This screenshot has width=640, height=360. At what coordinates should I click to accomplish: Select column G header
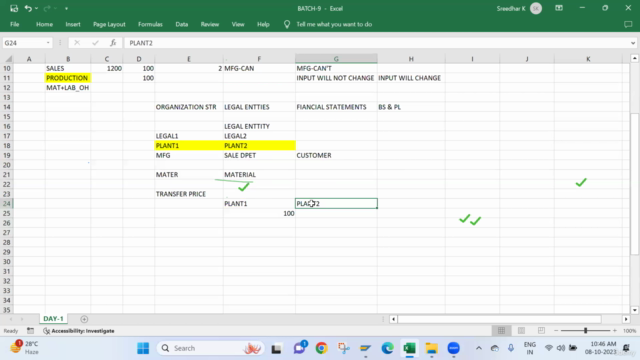(336, 59)
